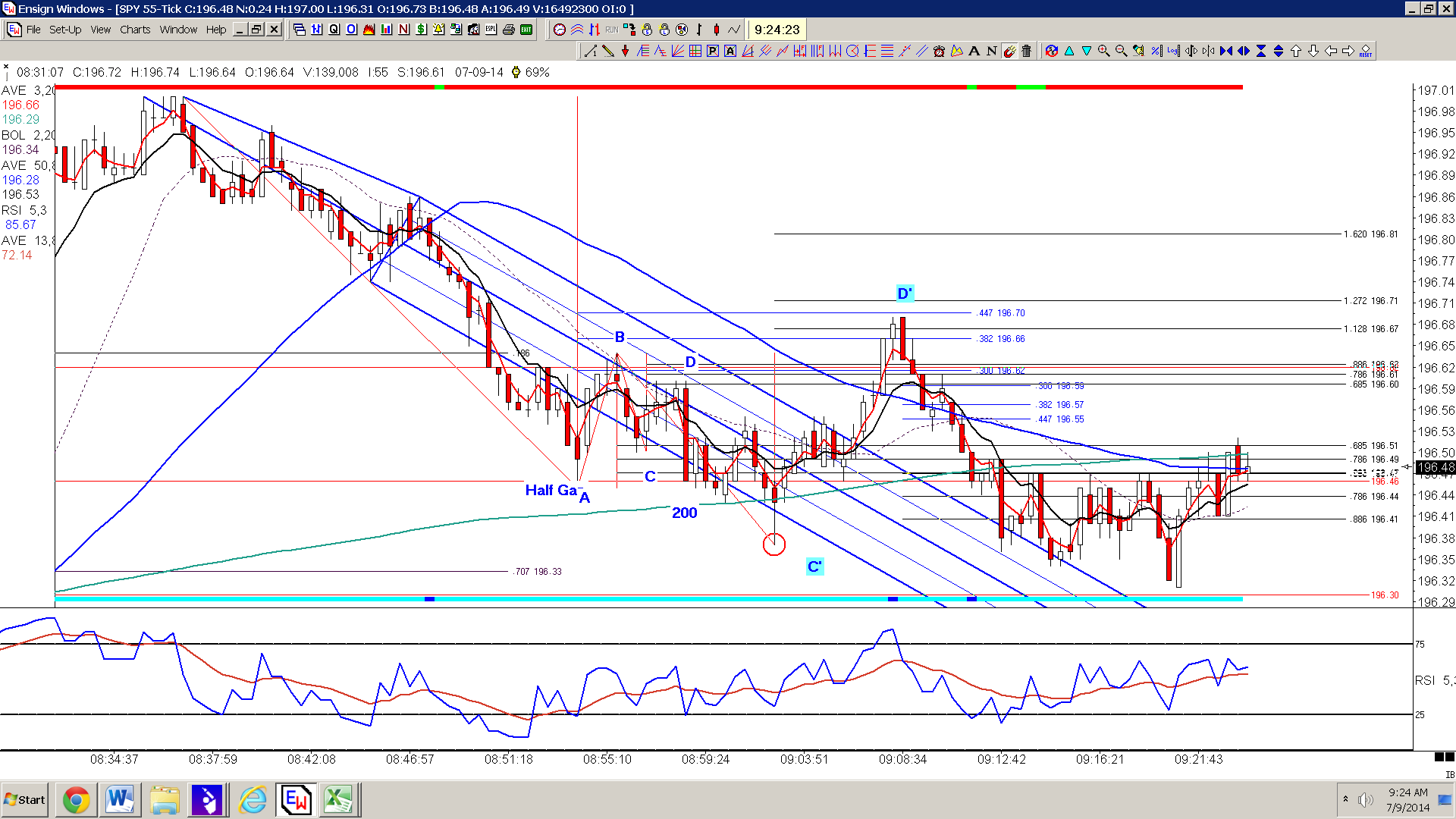Open Microsoft Word from taskbar
Viewport: 1456px width, 819px height.
(120, 800)
